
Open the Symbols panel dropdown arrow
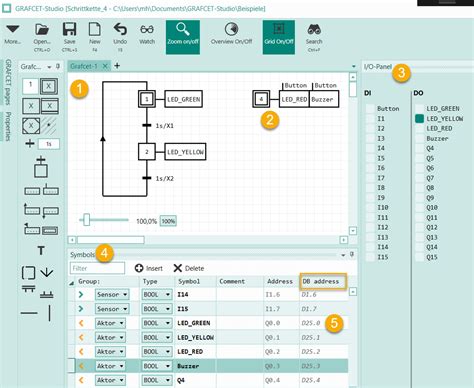click(343, 255)
